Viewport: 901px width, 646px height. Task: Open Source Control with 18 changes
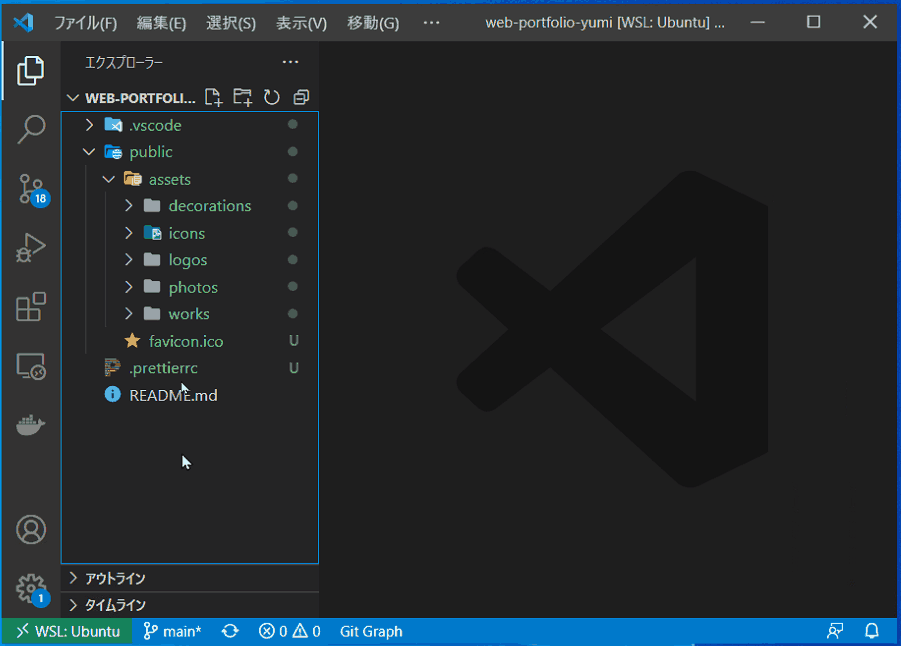(x=32, y=190)
